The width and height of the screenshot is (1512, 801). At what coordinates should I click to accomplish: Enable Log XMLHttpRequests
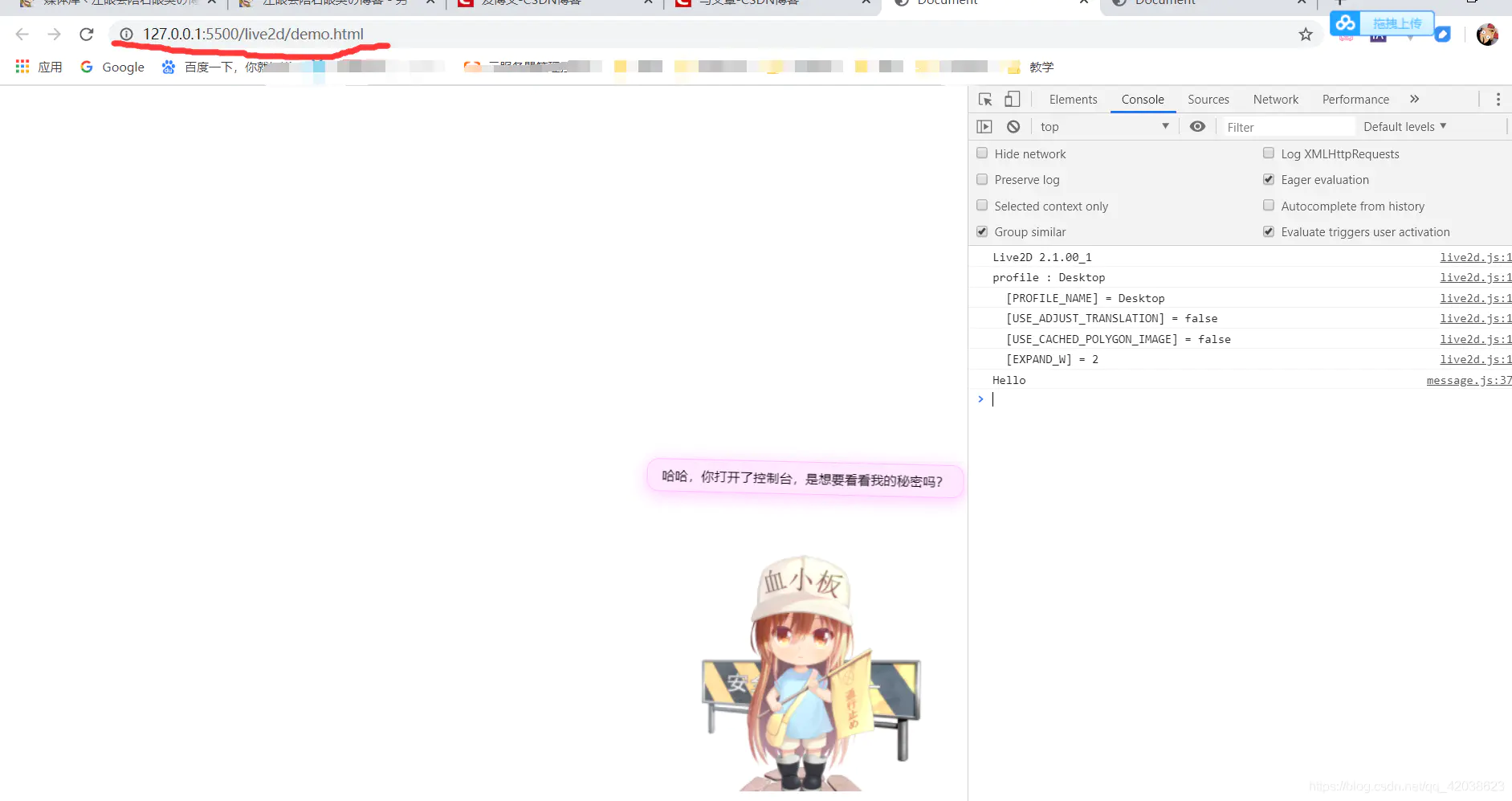coord(1269,153)
